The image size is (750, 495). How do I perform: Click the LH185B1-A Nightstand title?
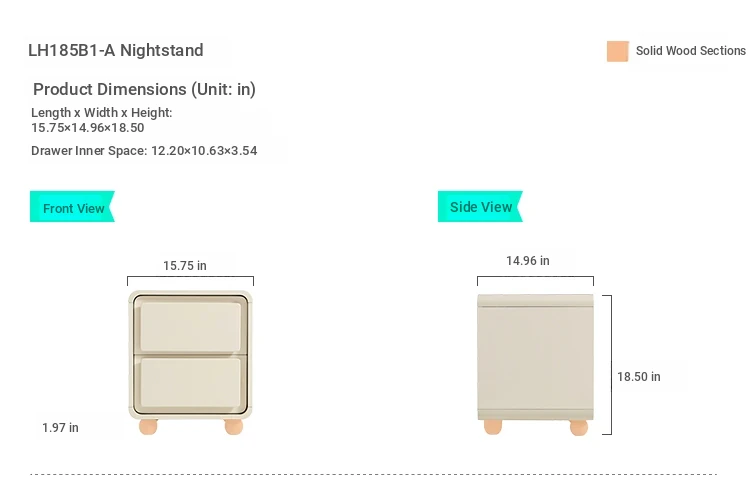point(116,50)
